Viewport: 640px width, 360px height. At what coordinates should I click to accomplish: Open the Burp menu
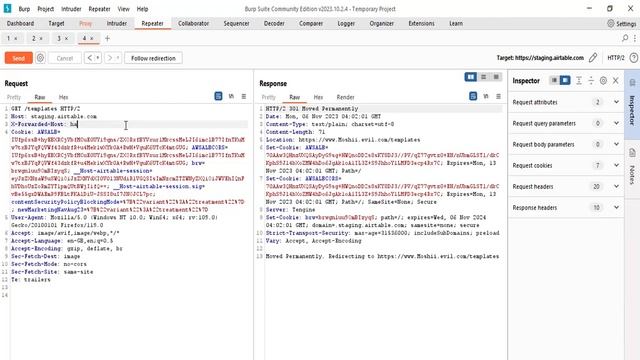click(24, 9)
